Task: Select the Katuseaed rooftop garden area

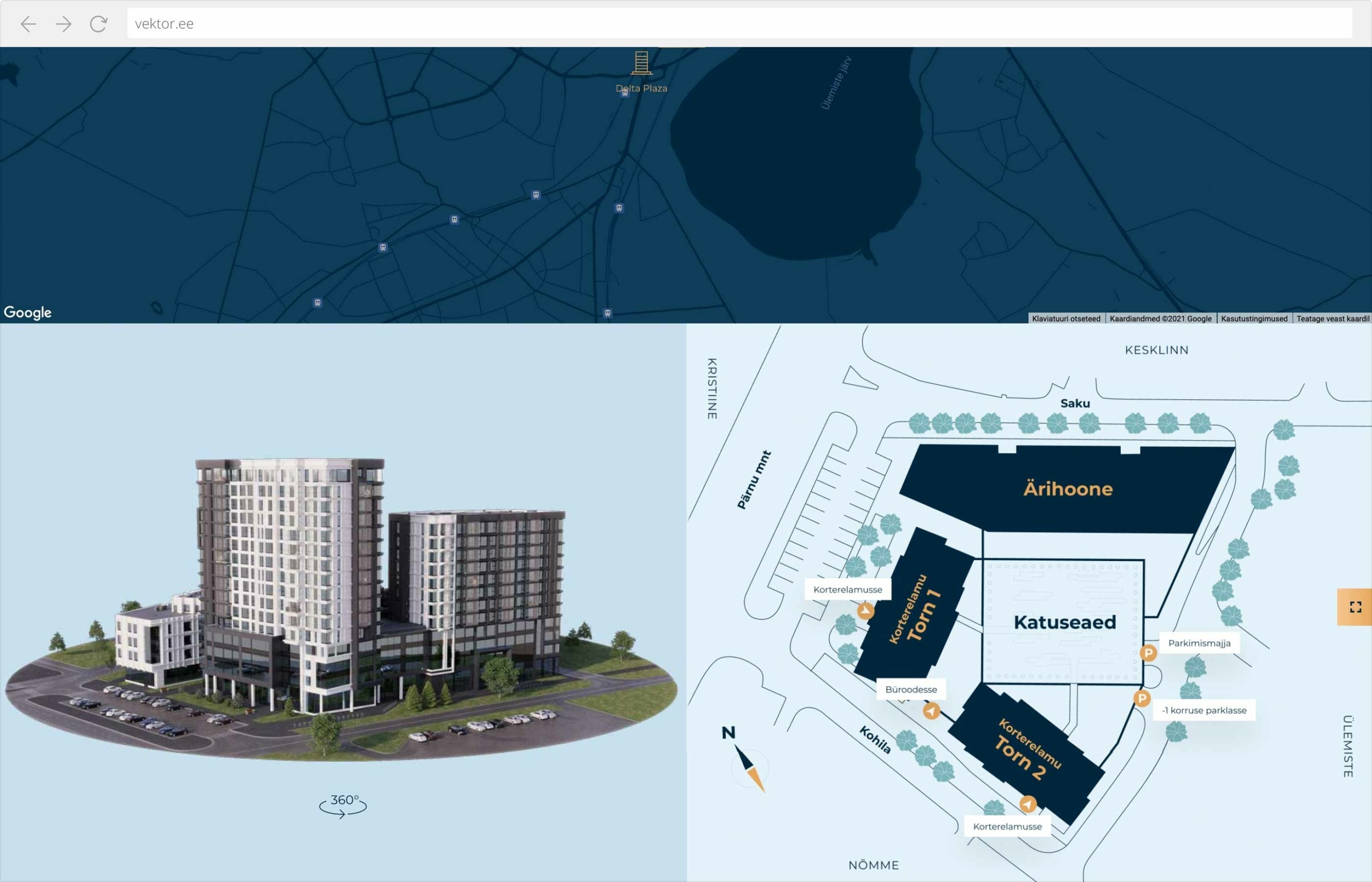Action: (1064, 622)
